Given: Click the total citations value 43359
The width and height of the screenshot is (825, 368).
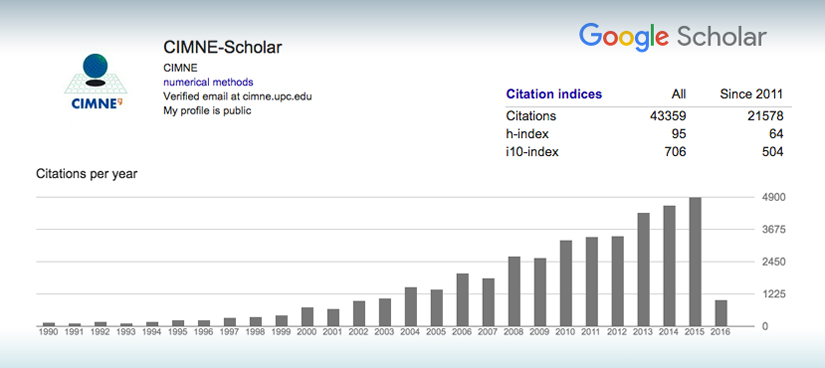Looking at the screenshot, I should [668, 116].
